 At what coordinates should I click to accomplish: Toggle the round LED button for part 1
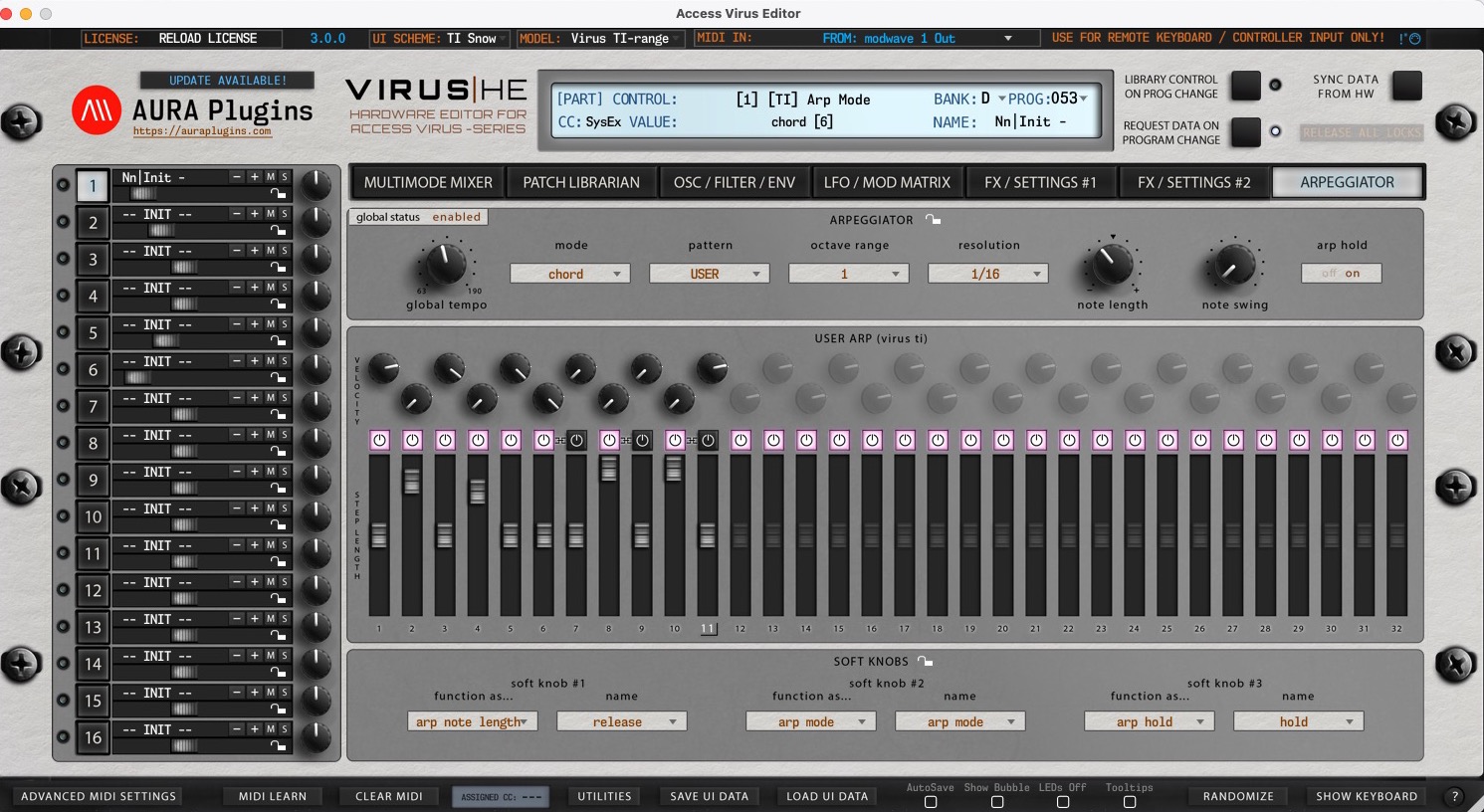63,185
